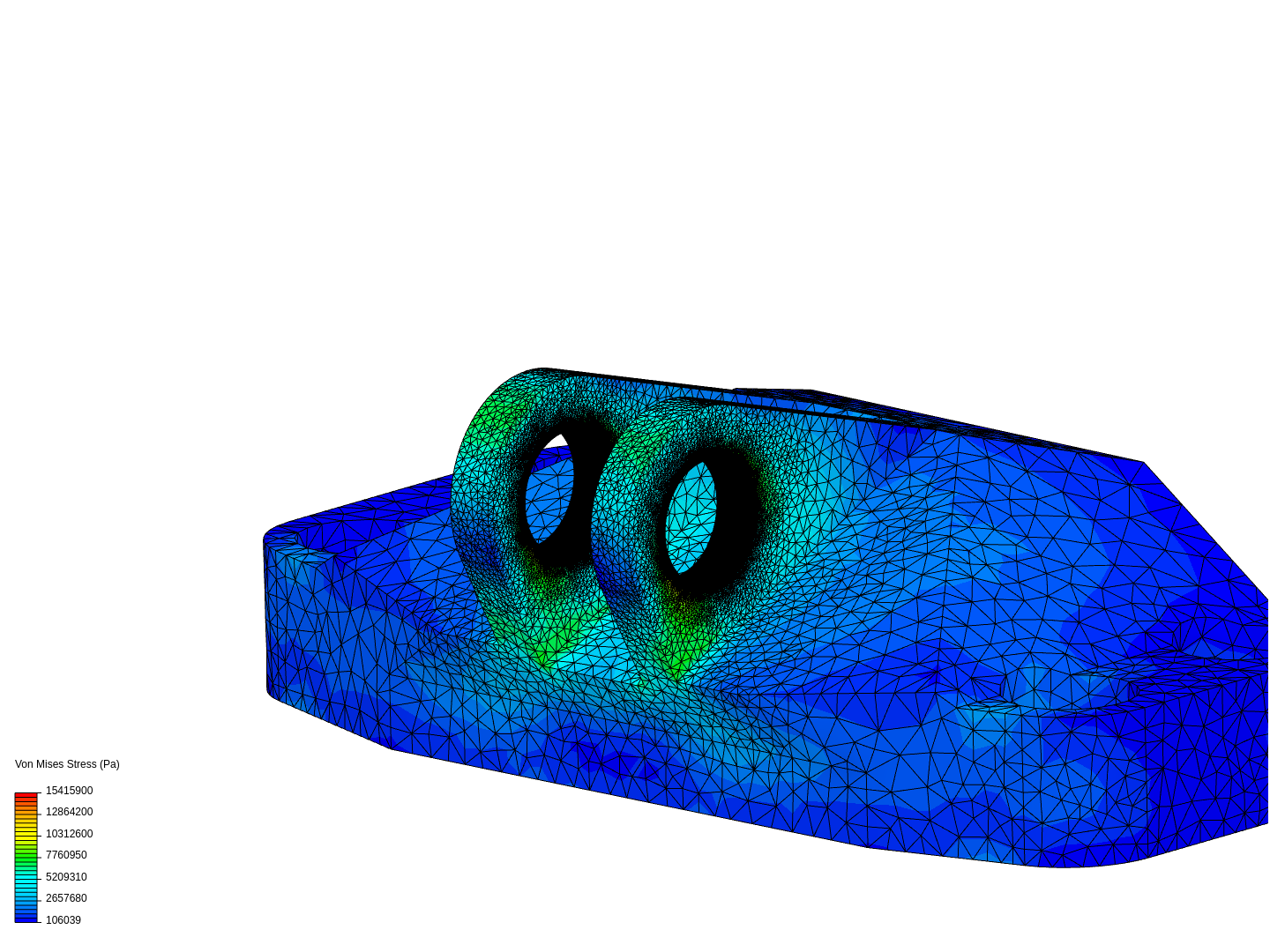The height and width of the screenshot is (952, 1270).
Task: Select the legend value 7760950
Action: (x=66, y=855)
